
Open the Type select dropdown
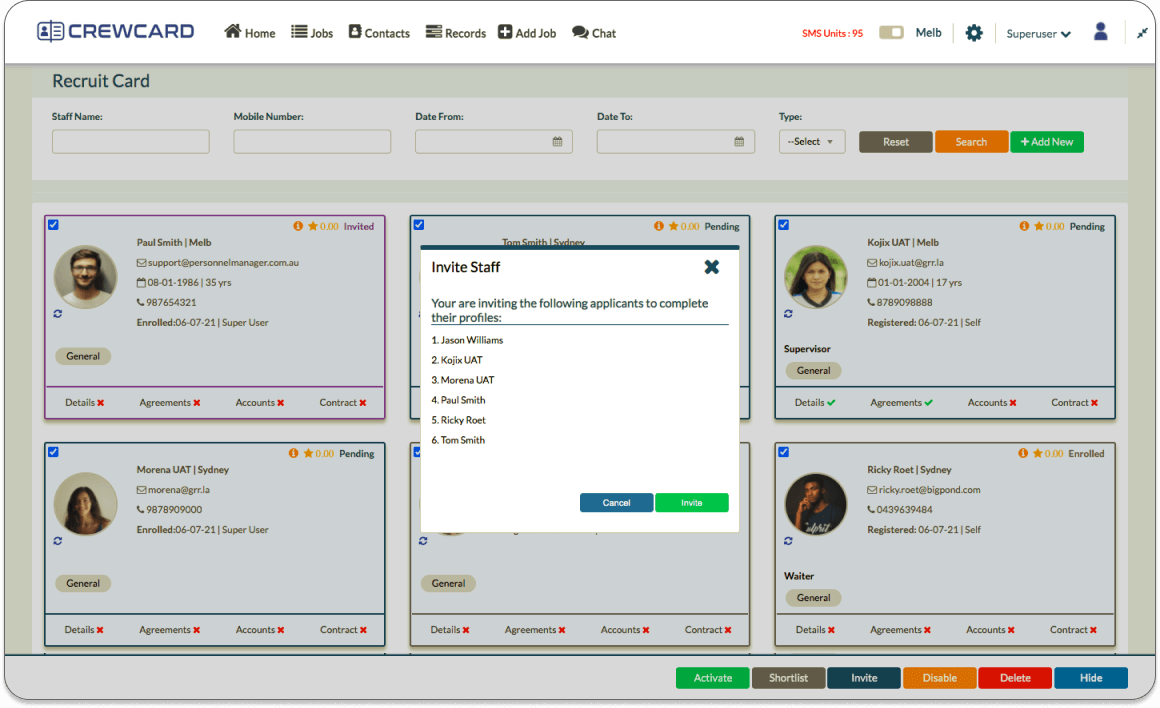[811, 141]
